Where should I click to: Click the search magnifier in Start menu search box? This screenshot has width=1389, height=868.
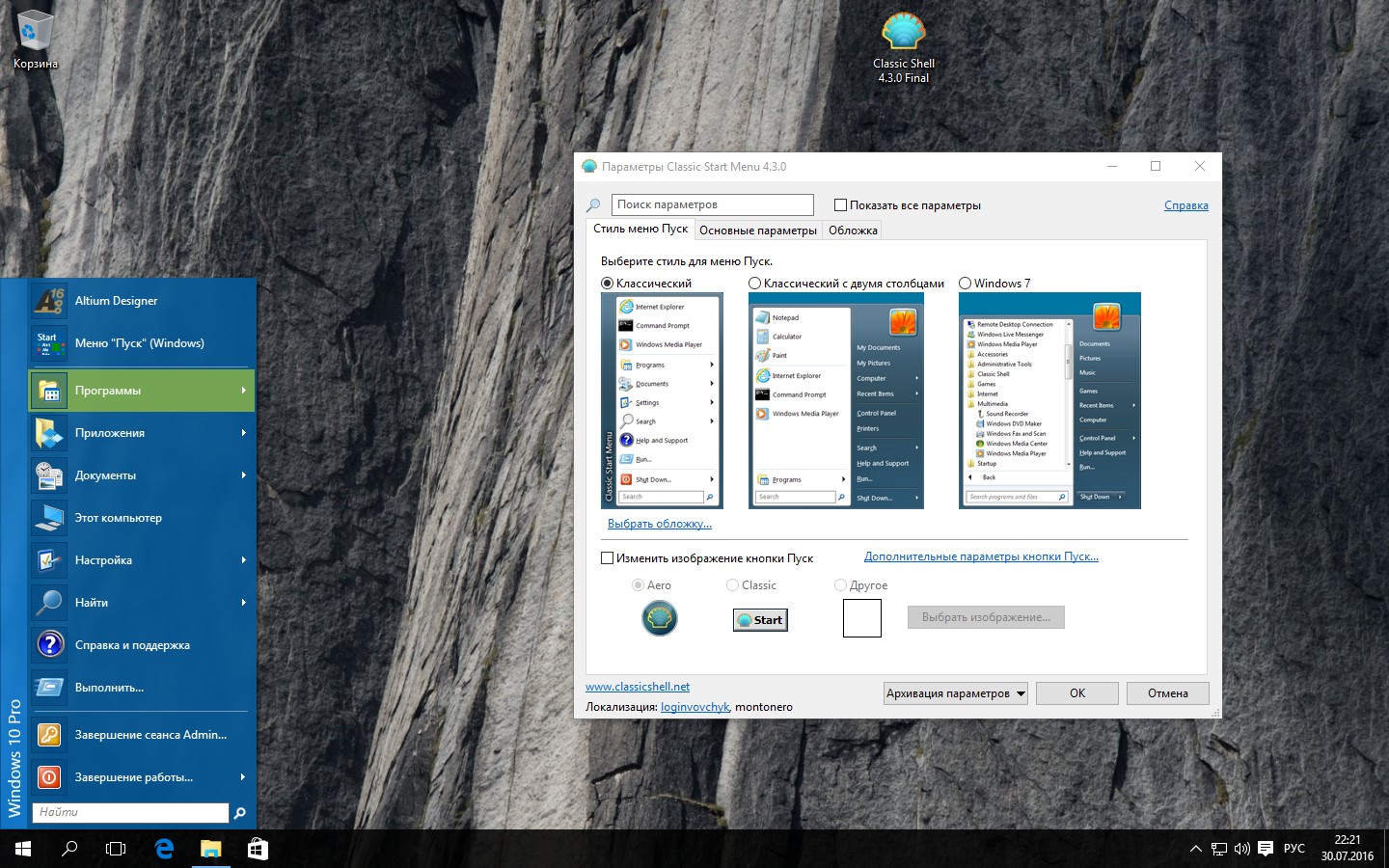pyautogui.click(x=240, y=813)
